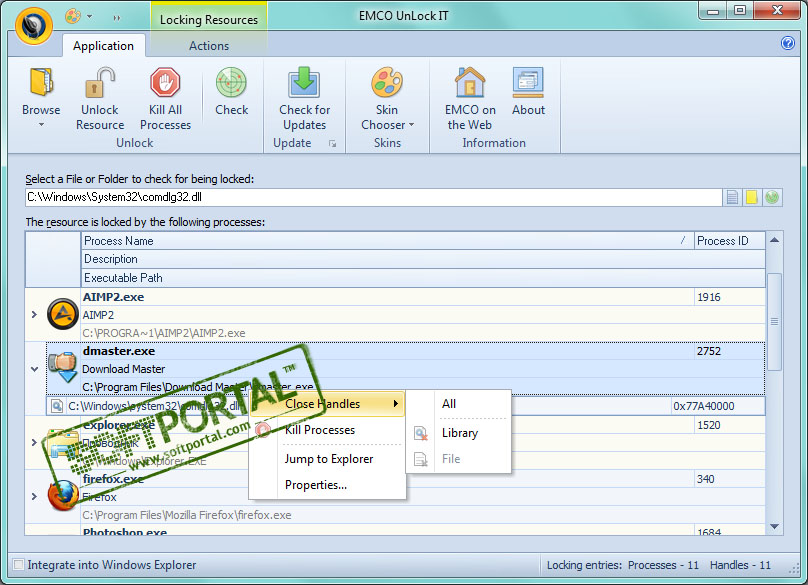The height and width of the screenshot is (585, 808).
Task: Expand the explorer.exe process row
Action: point(35,442)
